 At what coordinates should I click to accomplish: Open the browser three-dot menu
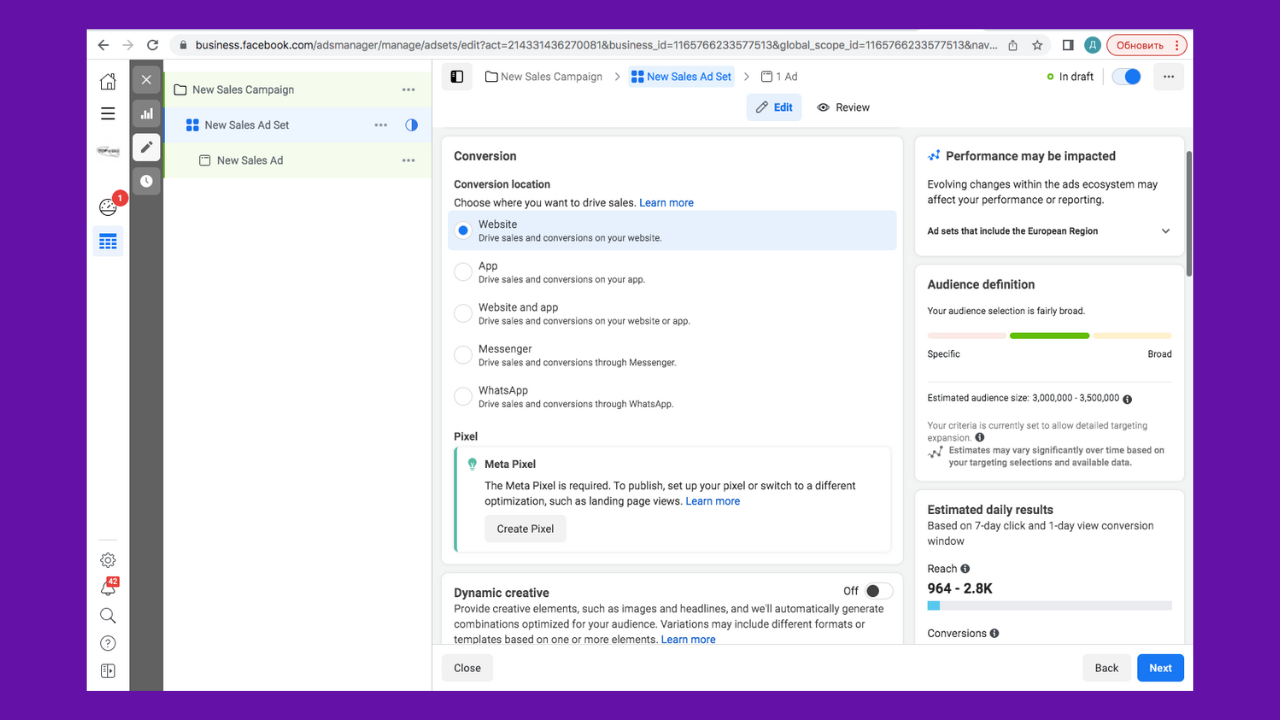point(1176,45)
